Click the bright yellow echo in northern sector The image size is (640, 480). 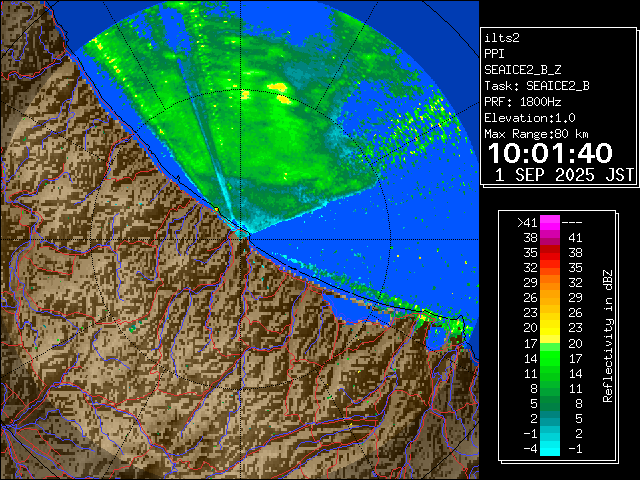tap(281, 98)
